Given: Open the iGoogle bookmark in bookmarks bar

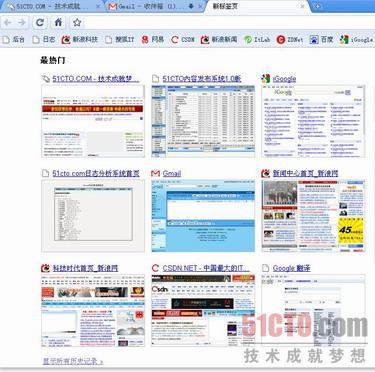Looking at the screenshot, I should click(356, 39).
